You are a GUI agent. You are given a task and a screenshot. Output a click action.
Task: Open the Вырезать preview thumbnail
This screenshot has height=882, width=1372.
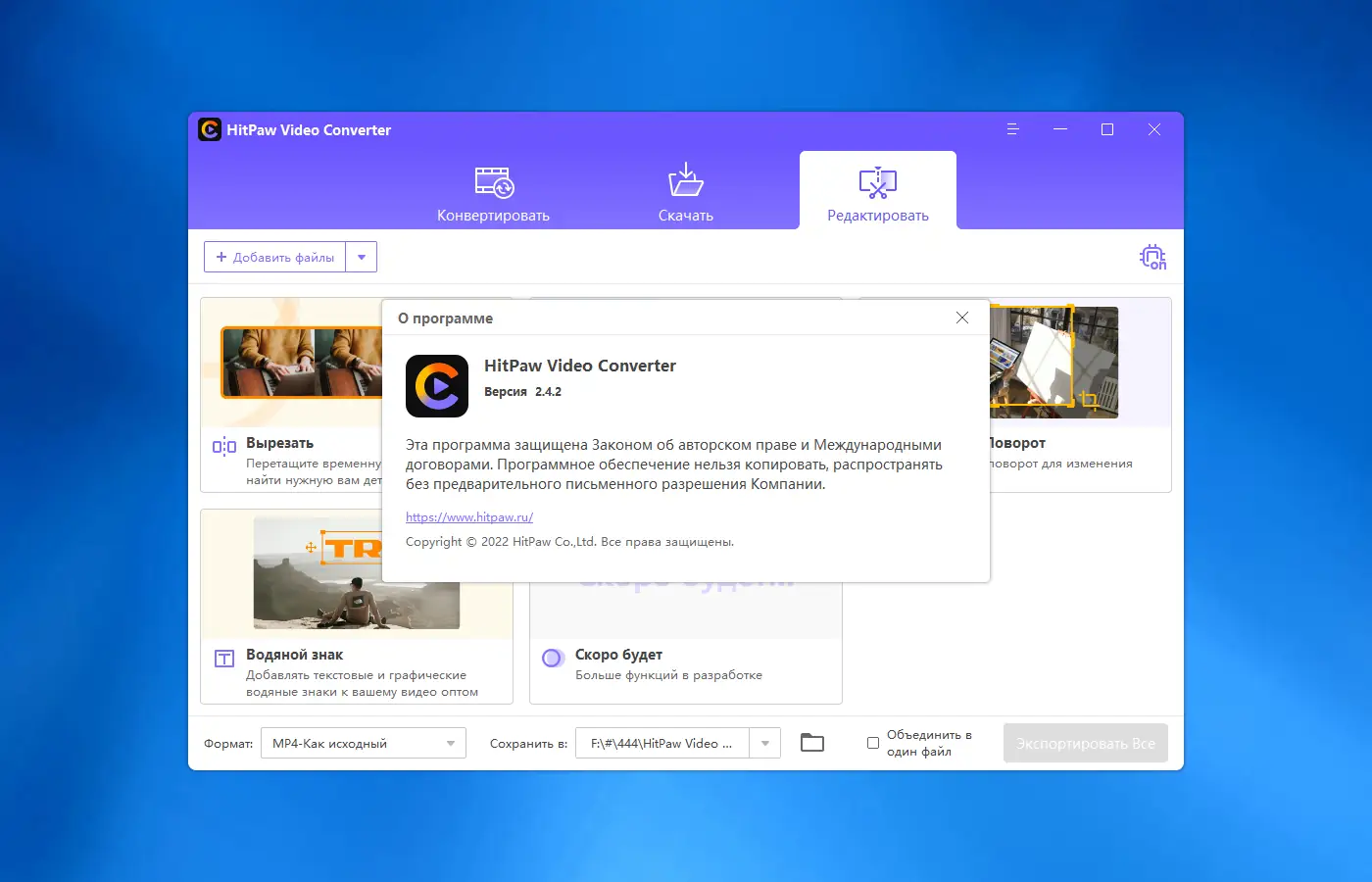pos(302,363)
